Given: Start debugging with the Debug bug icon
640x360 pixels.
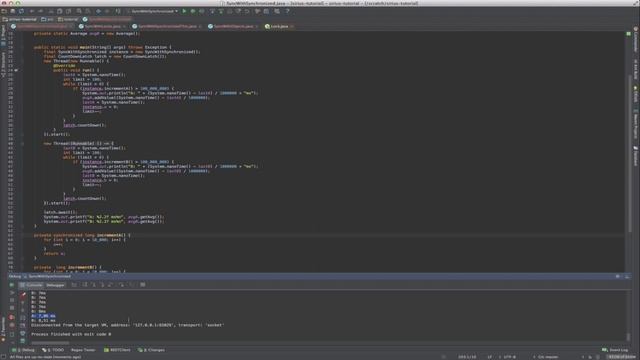Looking at the screenshot, I should [x=193, y=11].
